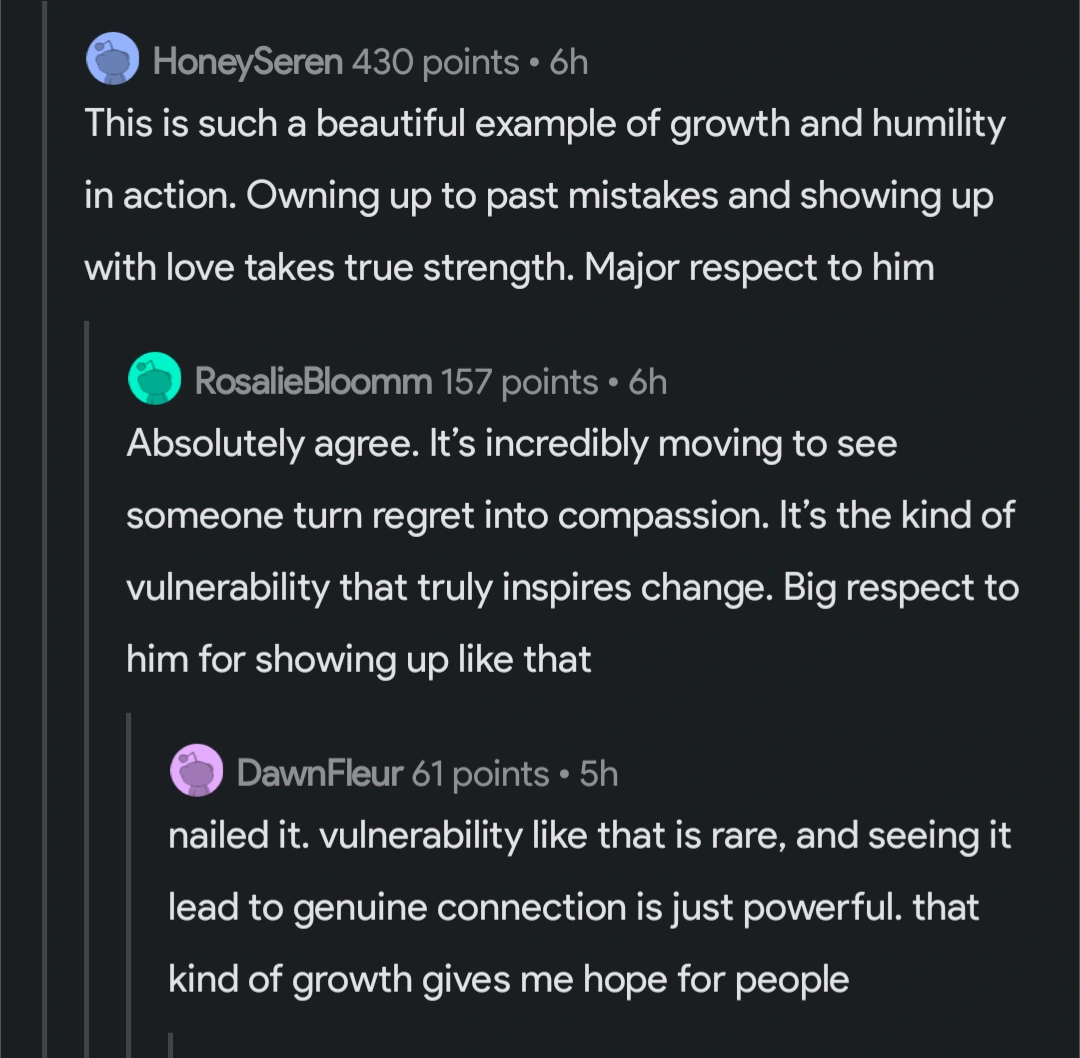Open the 5h timestamp on DawnFleur's reply

point(599,773)
